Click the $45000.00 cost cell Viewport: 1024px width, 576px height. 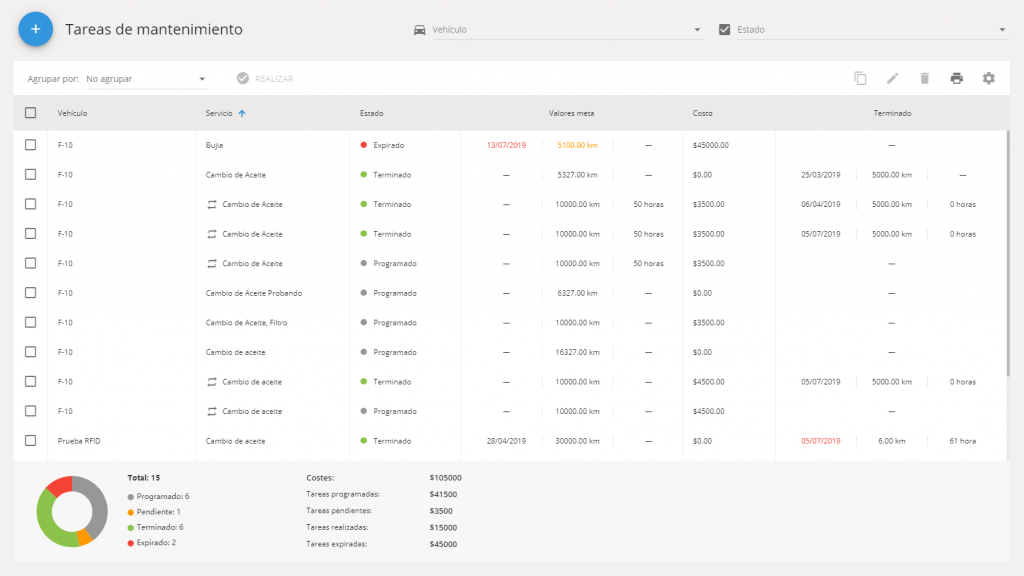pyautogui.click(x=711, y=146)
